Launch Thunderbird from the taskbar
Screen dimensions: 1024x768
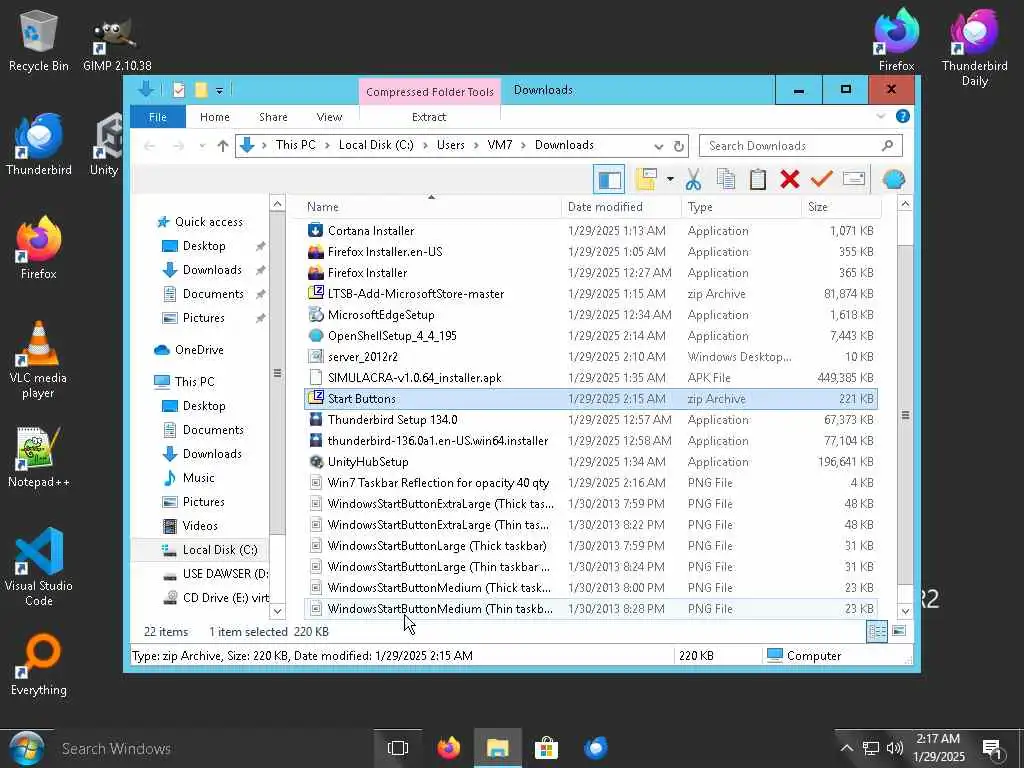pyautogui.click(x=596, y=748)
